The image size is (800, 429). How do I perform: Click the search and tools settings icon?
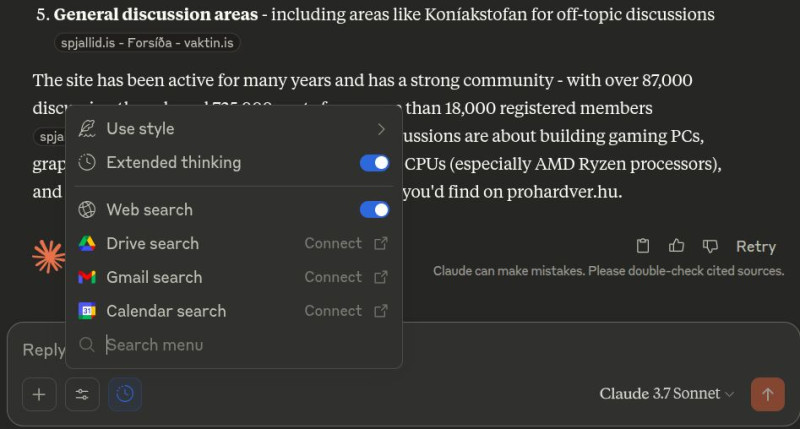82,394
